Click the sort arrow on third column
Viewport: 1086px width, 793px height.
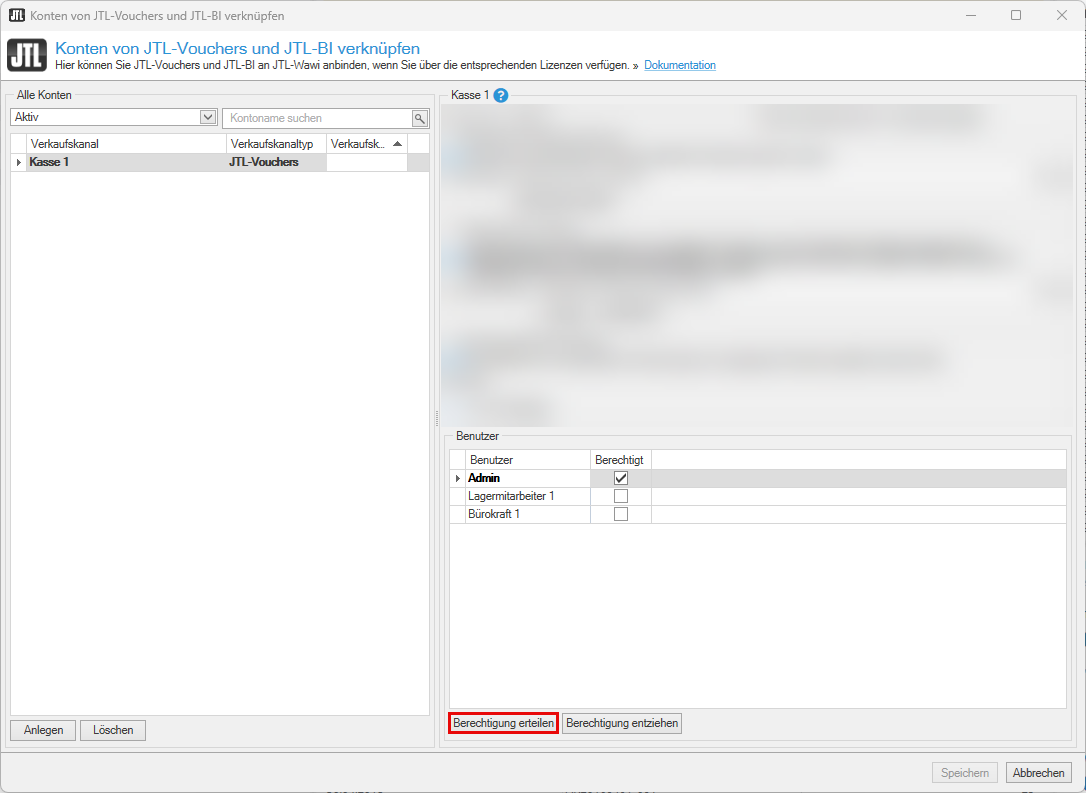click(397, 144)
